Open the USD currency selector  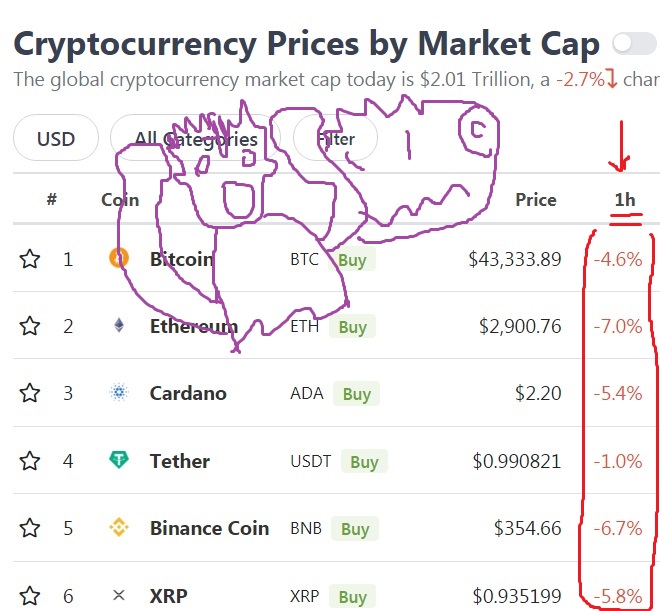pos(56,139)
